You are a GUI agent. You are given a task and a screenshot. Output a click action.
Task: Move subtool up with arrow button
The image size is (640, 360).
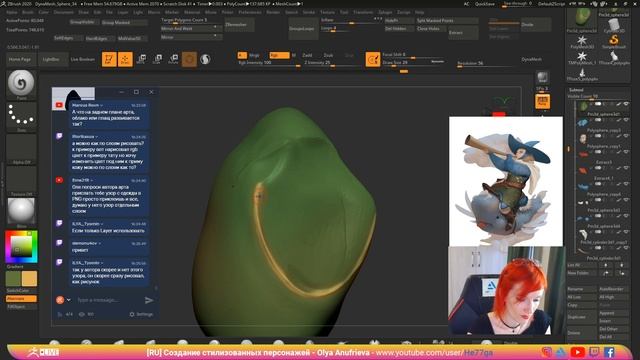(606, 265)
